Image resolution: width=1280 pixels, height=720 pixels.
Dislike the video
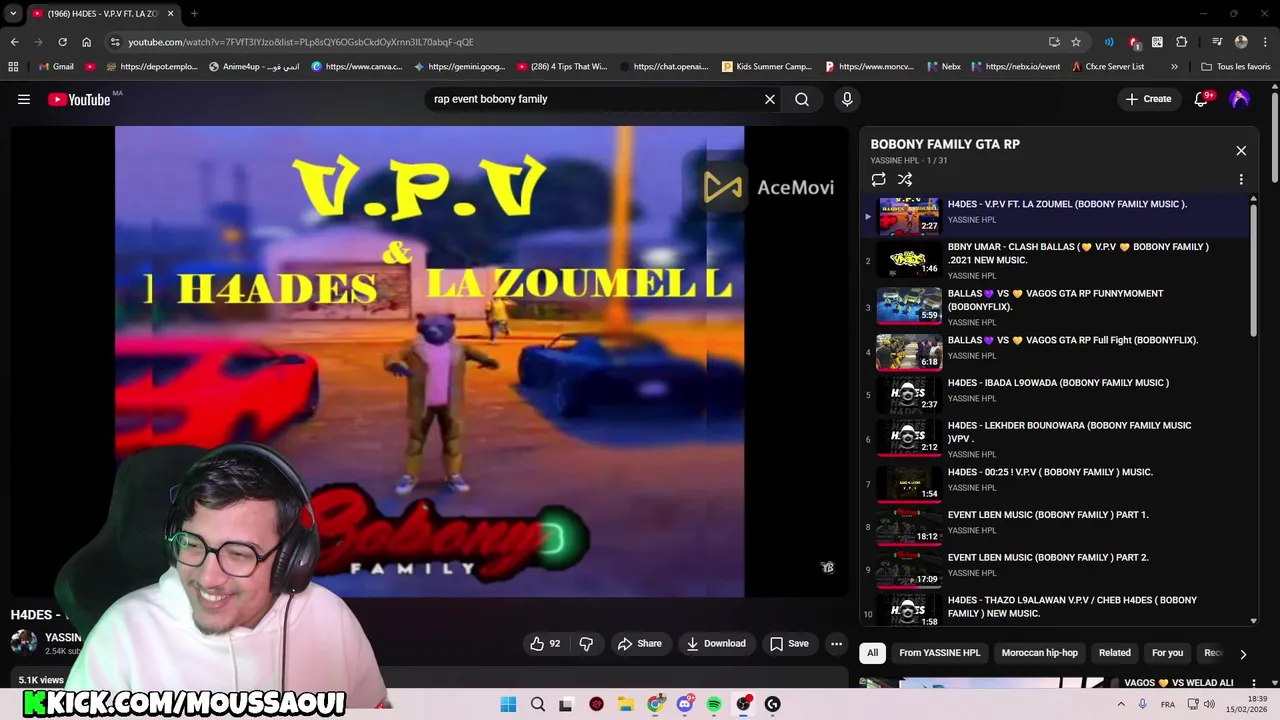tap(586, 644)
